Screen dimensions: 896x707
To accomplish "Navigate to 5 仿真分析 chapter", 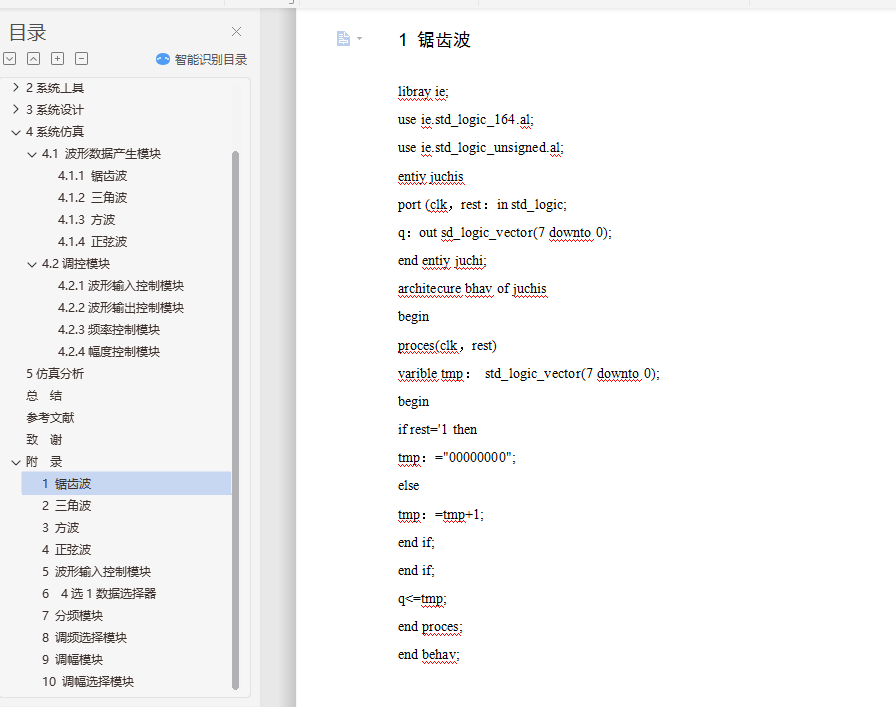I will click(55, 374).
